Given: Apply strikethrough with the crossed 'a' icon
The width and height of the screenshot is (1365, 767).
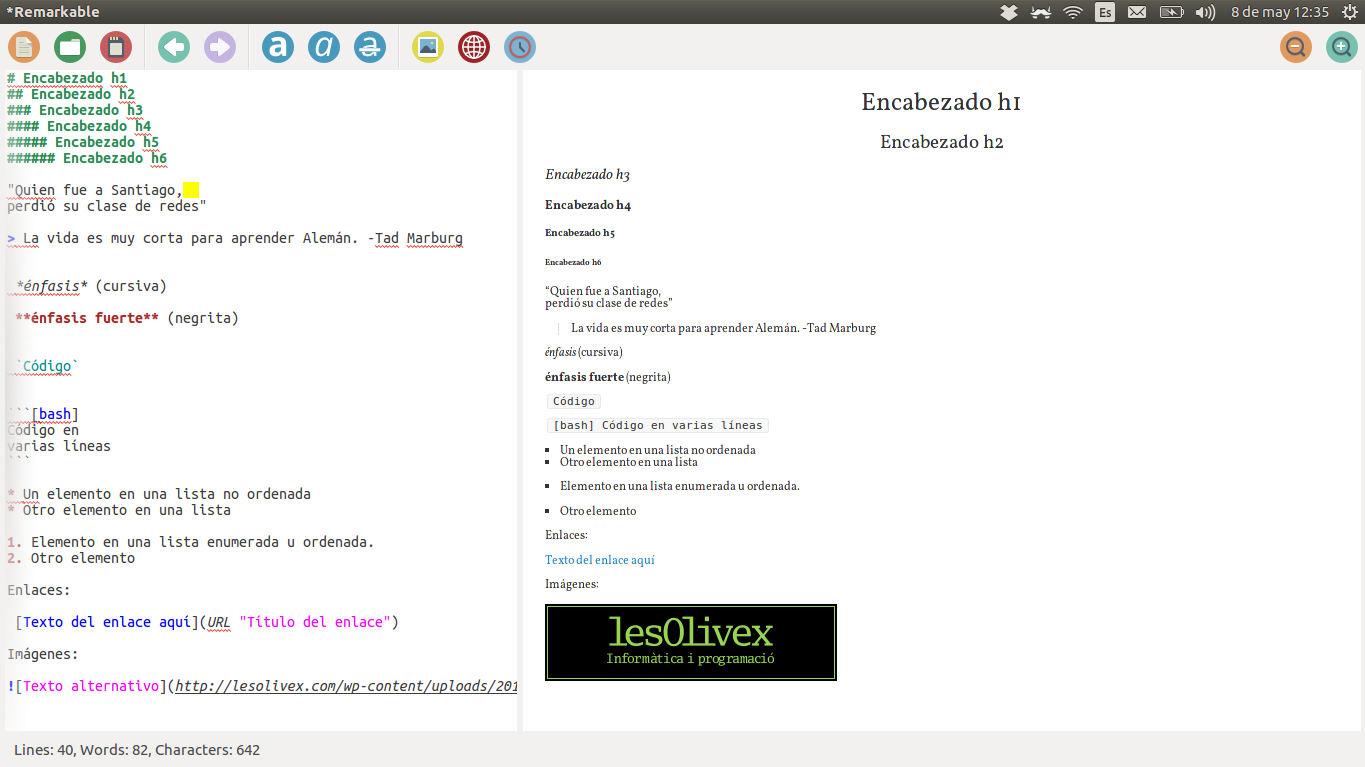Looking at the screenshot, I should (x=370, y=47).
